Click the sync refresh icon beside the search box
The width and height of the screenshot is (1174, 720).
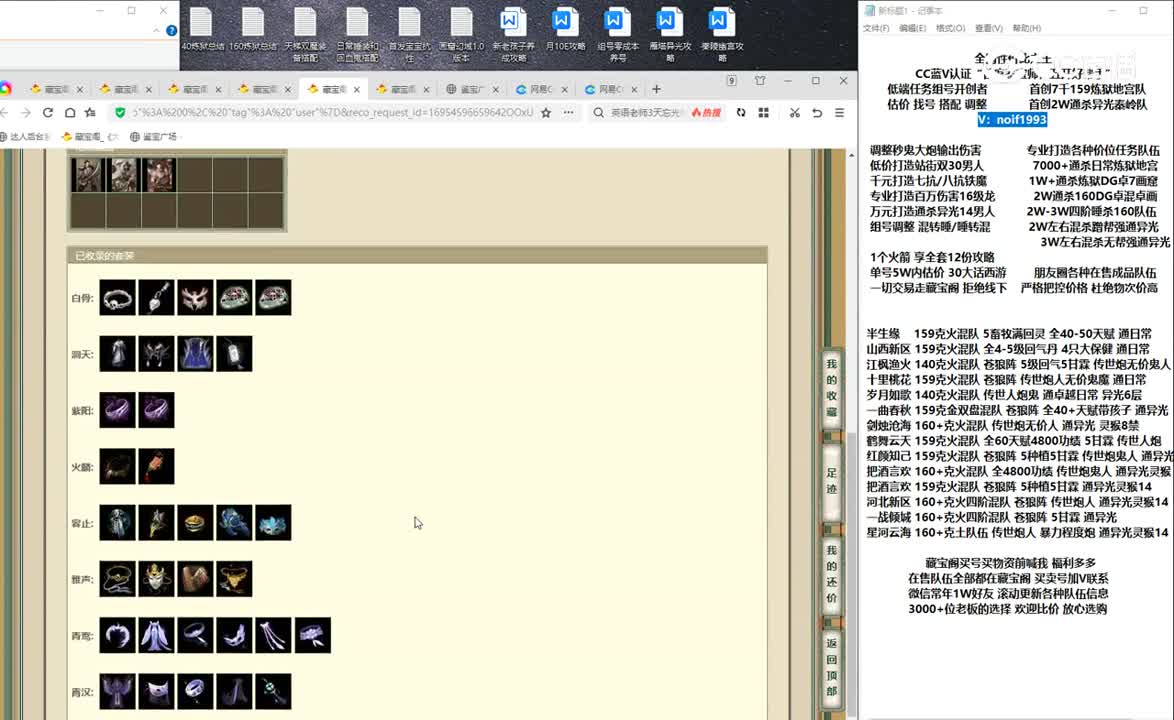click(x=740, y=112)
